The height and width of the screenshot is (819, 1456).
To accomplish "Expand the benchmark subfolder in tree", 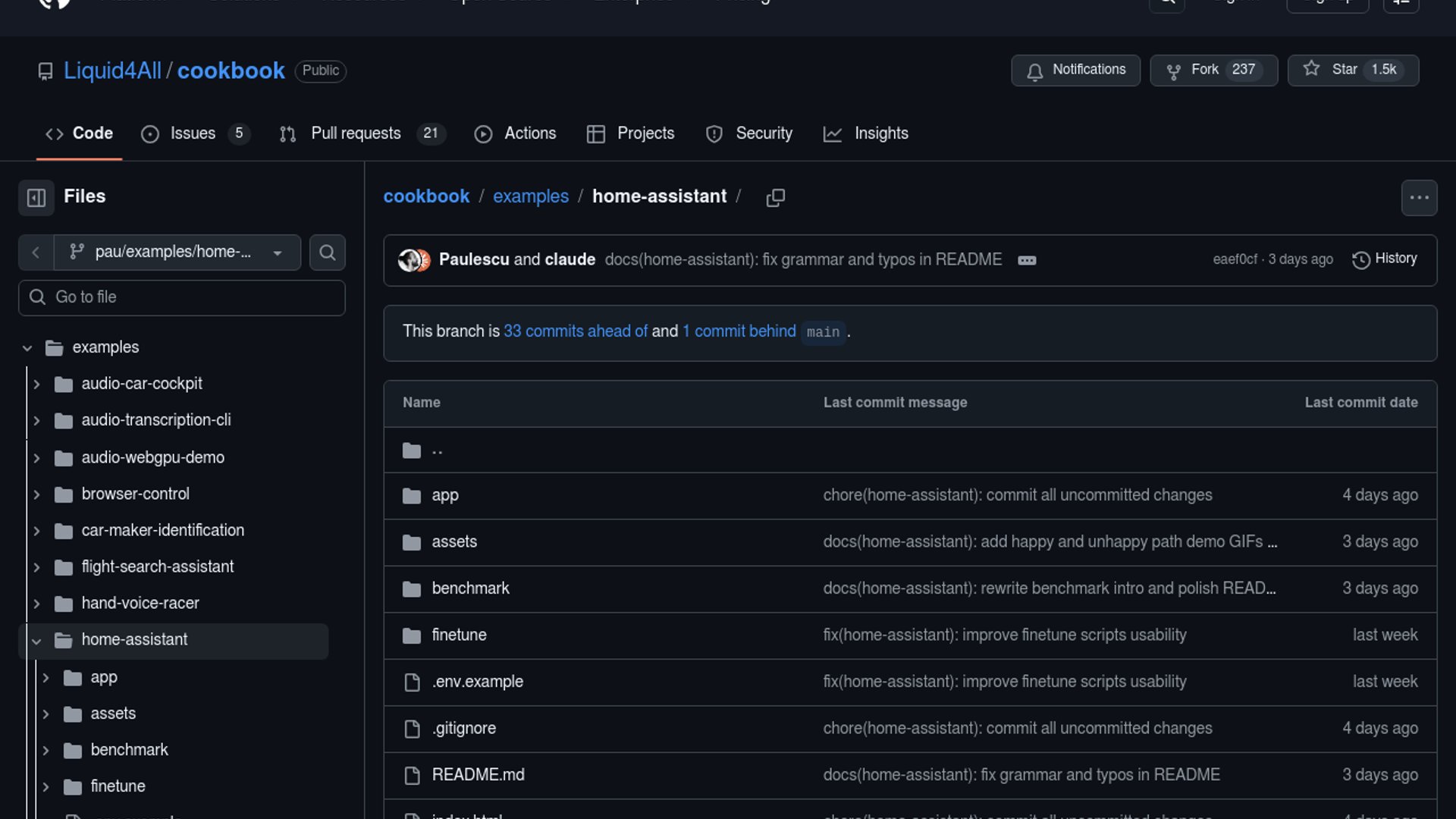I will pyautogui.click(x=45, y=751).
